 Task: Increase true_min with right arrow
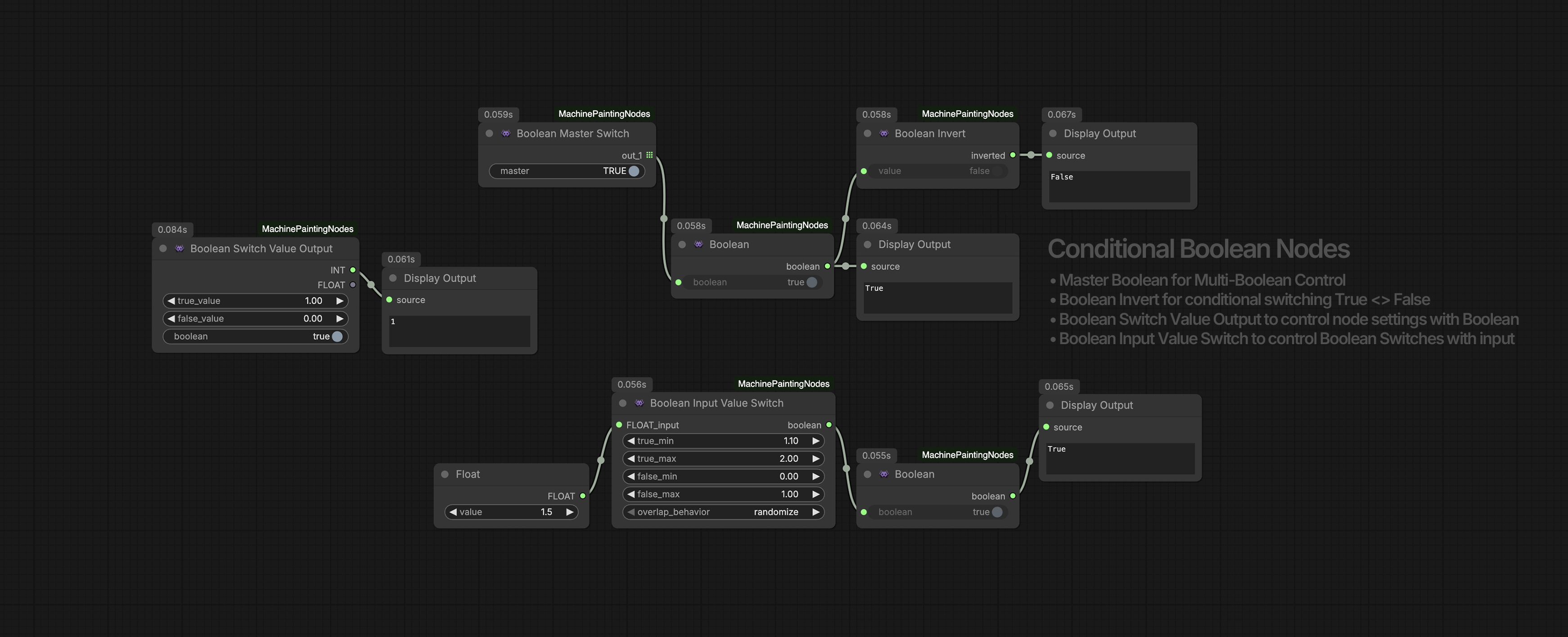click(x=816, y=440)
